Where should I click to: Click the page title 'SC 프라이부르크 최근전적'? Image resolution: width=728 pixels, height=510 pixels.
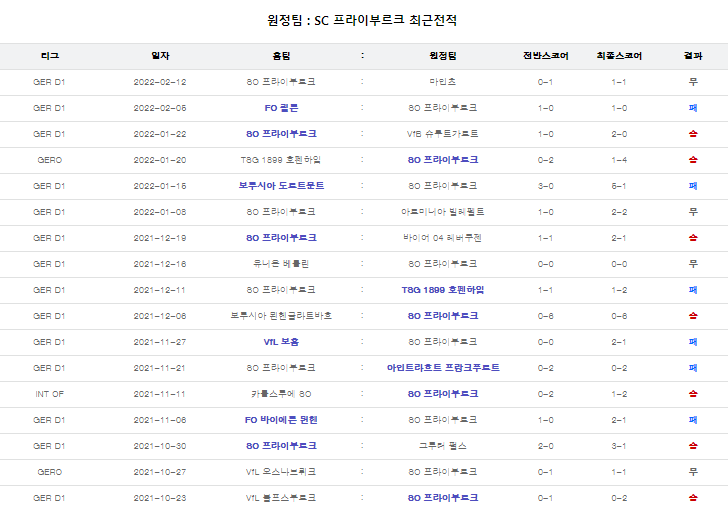click(386, 20)
